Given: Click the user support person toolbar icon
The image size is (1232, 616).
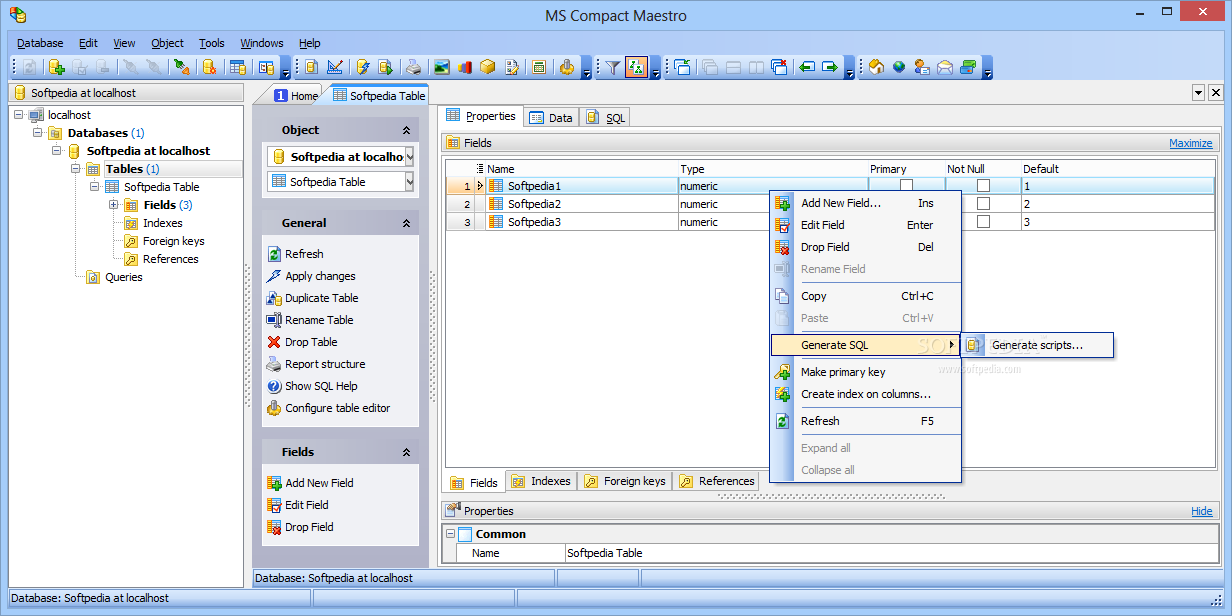Looking at the screenshot, I should tap(922, 67).
